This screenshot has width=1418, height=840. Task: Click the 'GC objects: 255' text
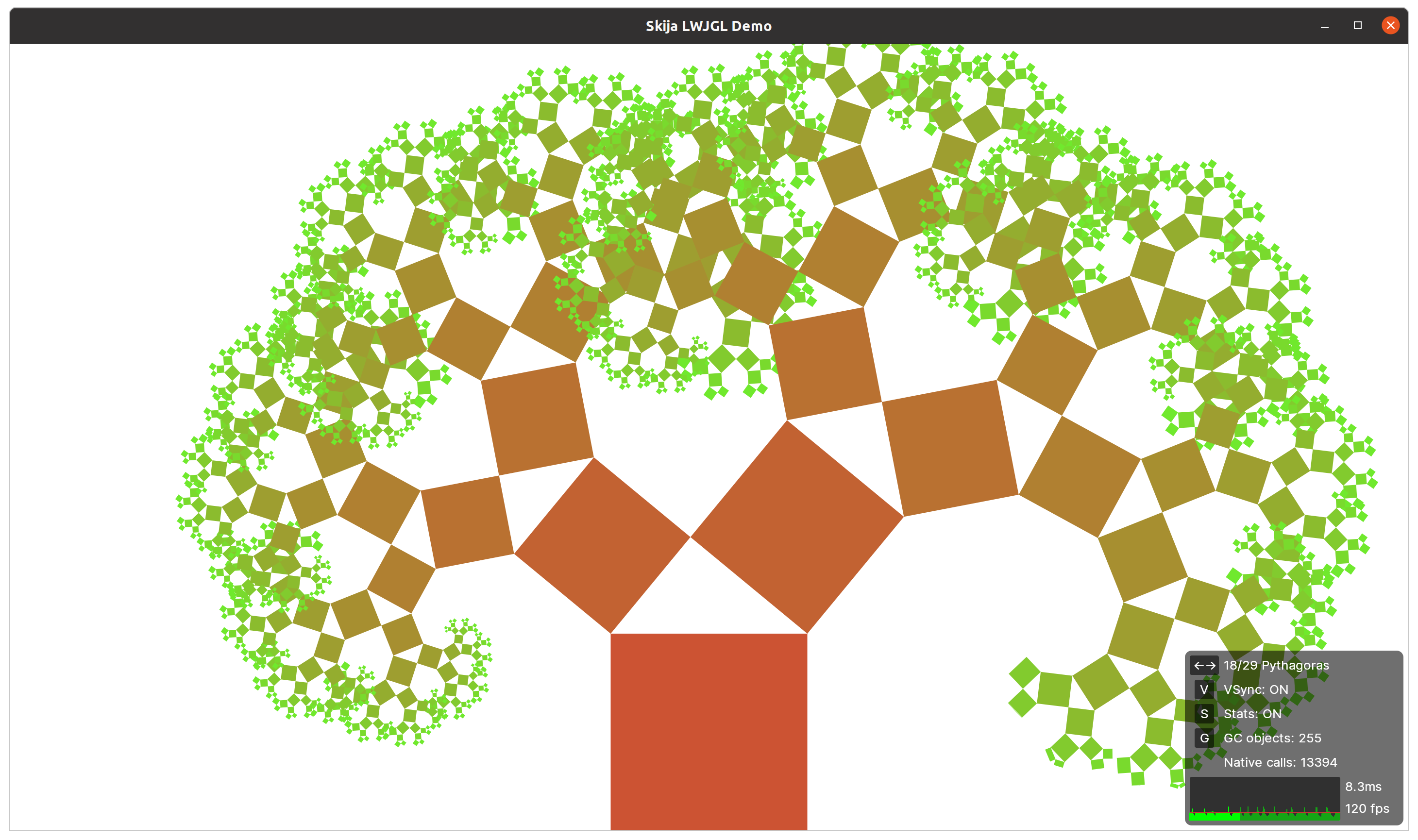pyautogui.click(x=1272, y=738)
